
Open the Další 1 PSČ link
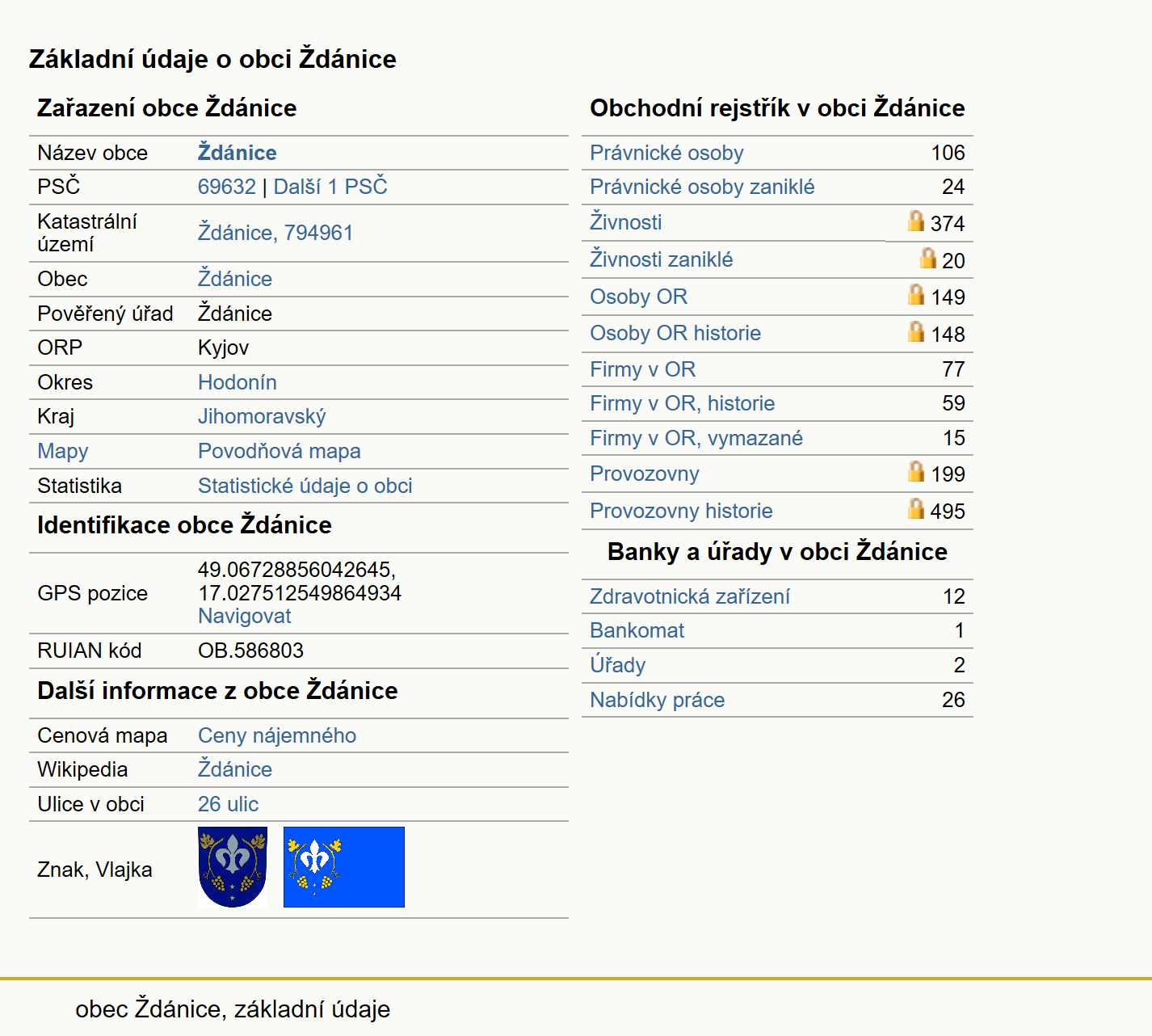(330, 187)
